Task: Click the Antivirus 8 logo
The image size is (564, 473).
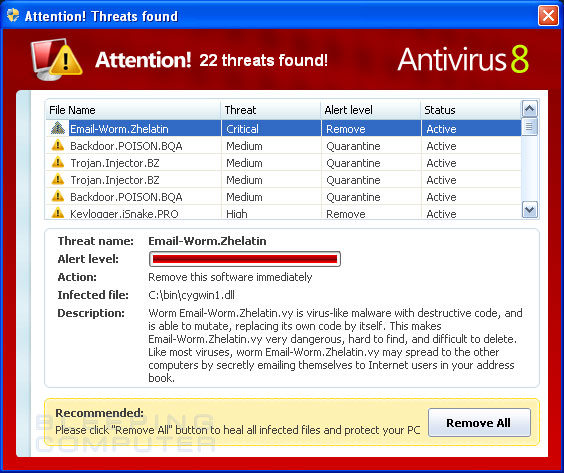Action: click(x=463, y=59)
